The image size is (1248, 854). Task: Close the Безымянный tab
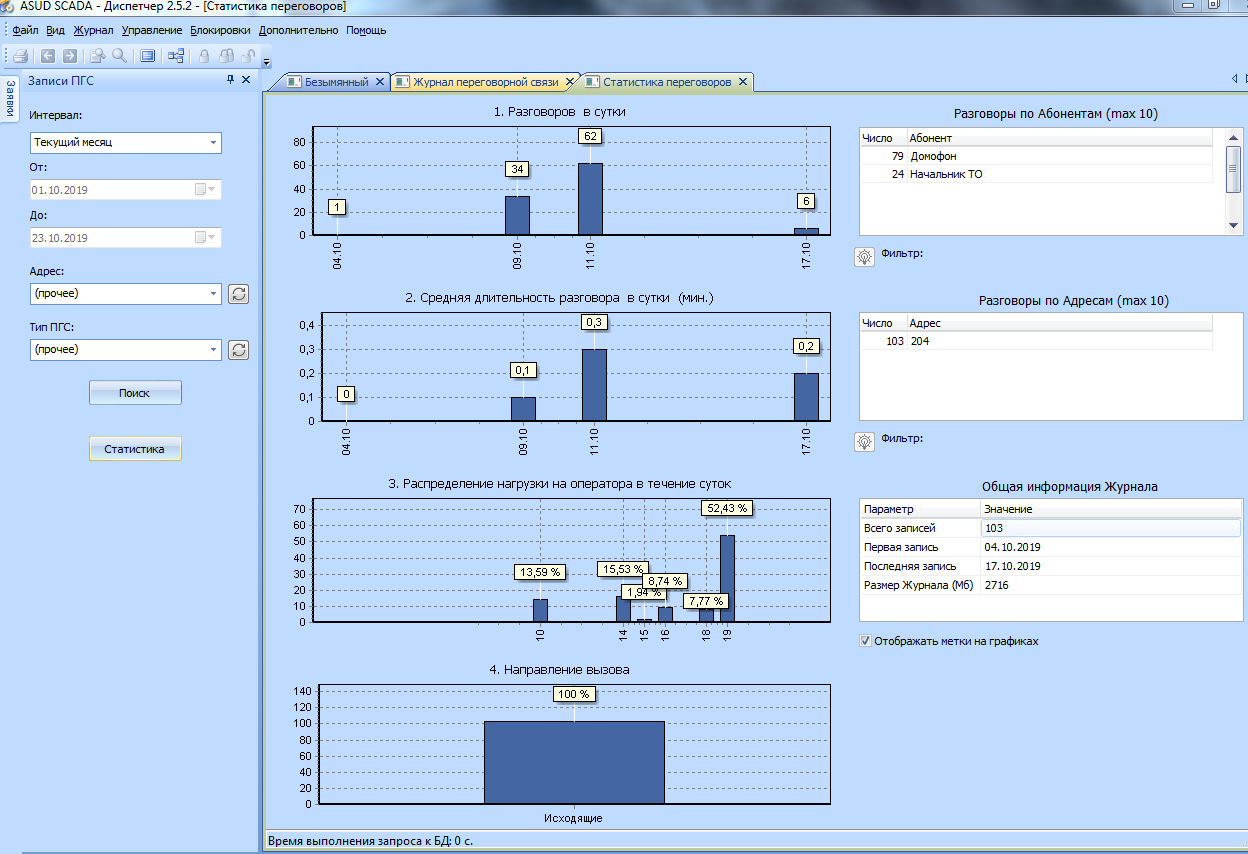click(x=379, y=82)
